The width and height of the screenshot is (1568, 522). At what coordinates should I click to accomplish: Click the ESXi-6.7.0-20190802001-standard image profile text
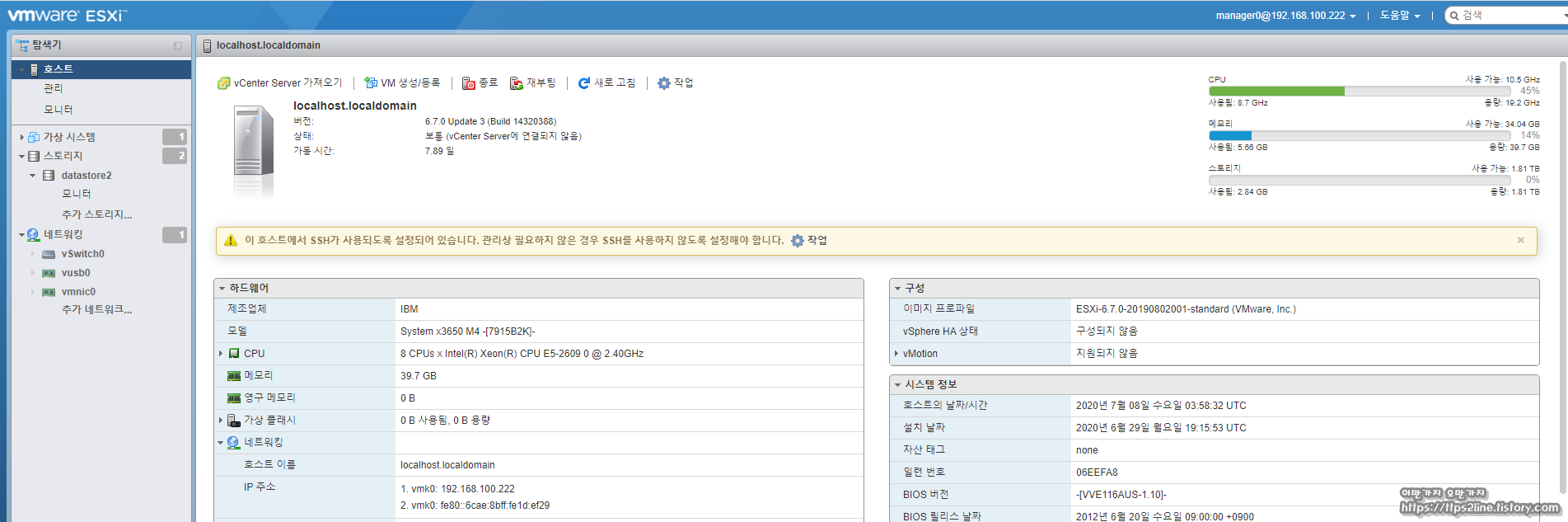tap(1186, 309)
